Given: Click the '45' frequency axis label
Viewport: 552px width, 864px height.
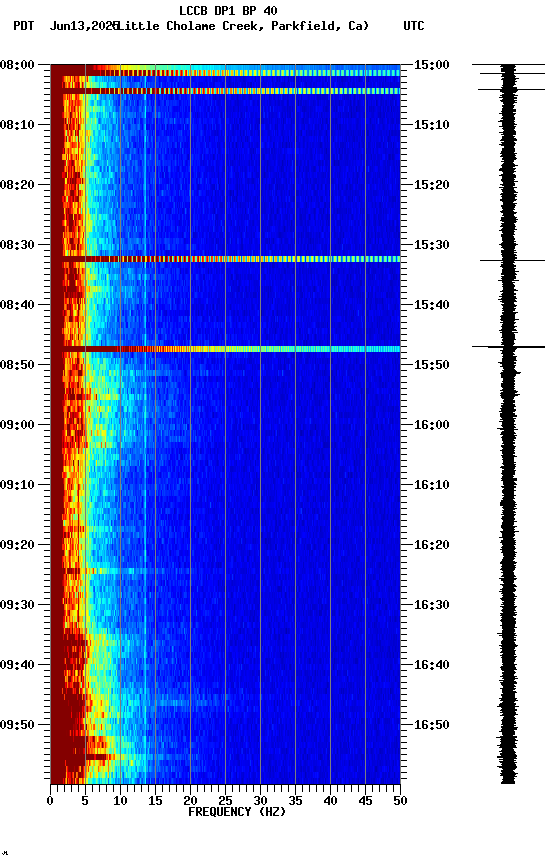Looking at the screenshot, I should [x=365, y=801].
